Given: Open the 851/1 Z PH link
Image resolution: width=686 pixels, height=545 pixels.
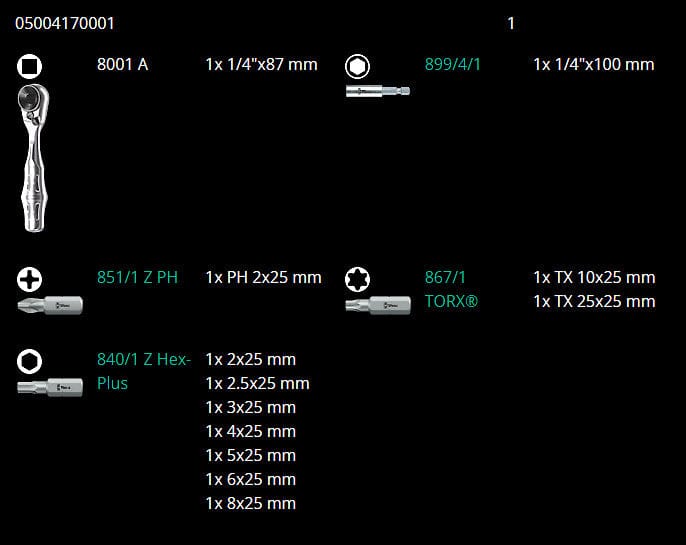Looking at the screenshot, I should click(x=137, y=277).
